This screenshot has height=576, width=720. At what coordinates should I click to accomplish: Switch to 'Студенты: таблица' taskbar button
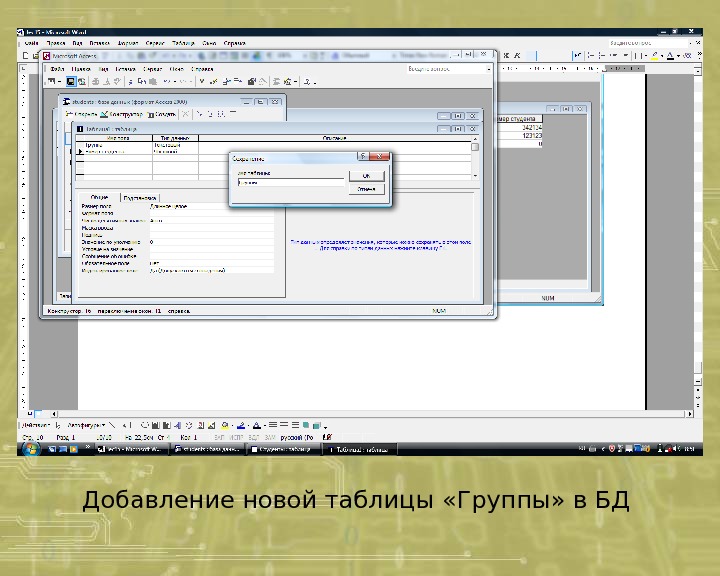click(284, 449)
